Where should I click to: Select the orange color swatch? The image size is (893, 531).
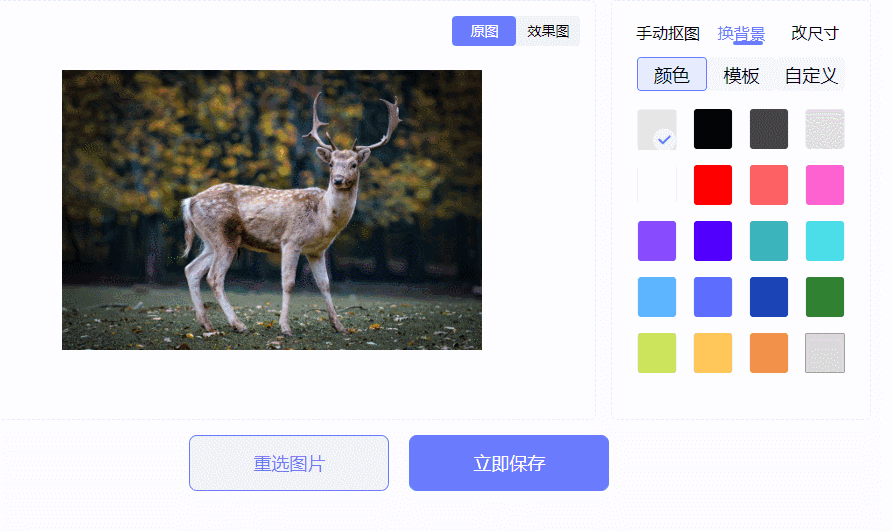click(x=769, y=353)
